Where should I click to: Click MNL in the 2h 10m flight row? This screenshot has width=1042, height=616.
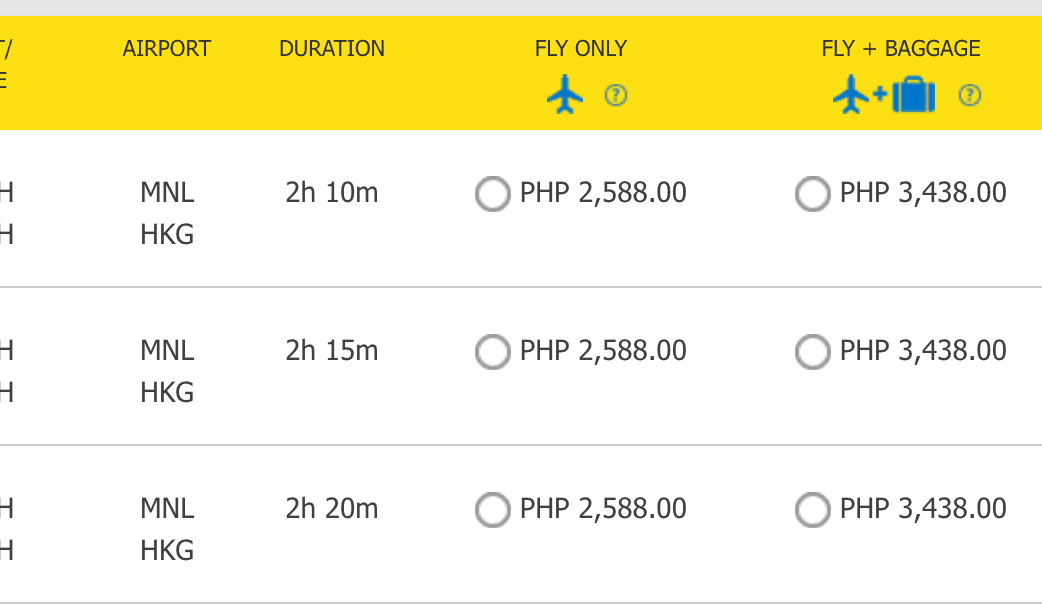[x=167, y=193]
